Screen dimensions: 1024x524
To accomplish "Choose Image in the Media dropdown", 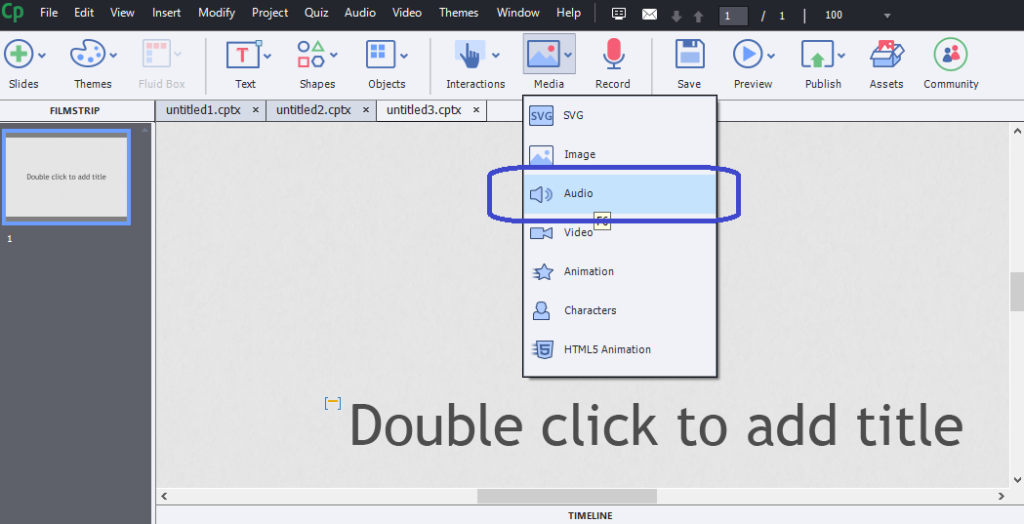I will point(620,154).
